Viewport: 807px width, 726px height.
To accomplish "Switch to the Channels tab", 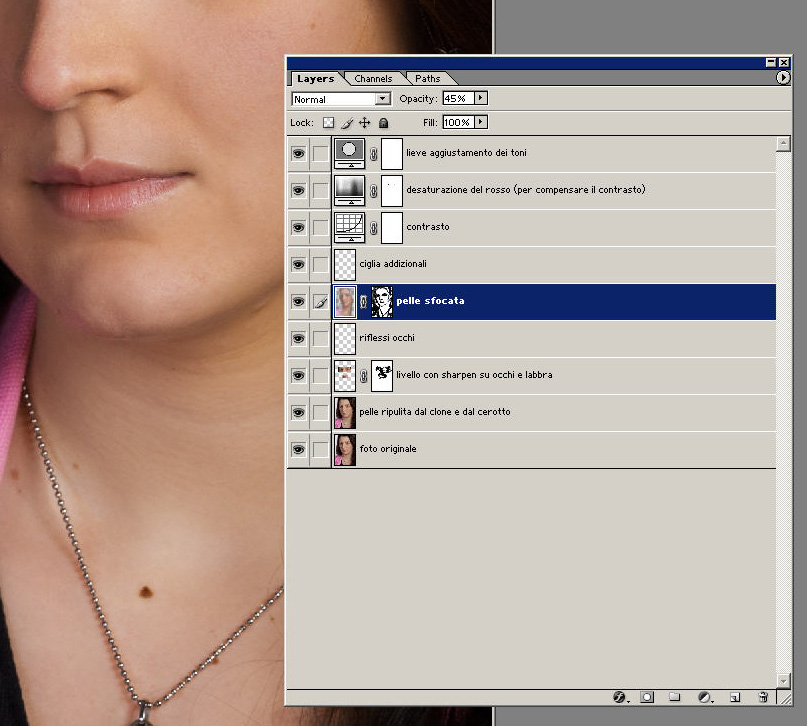I will [x=373, y=79].
